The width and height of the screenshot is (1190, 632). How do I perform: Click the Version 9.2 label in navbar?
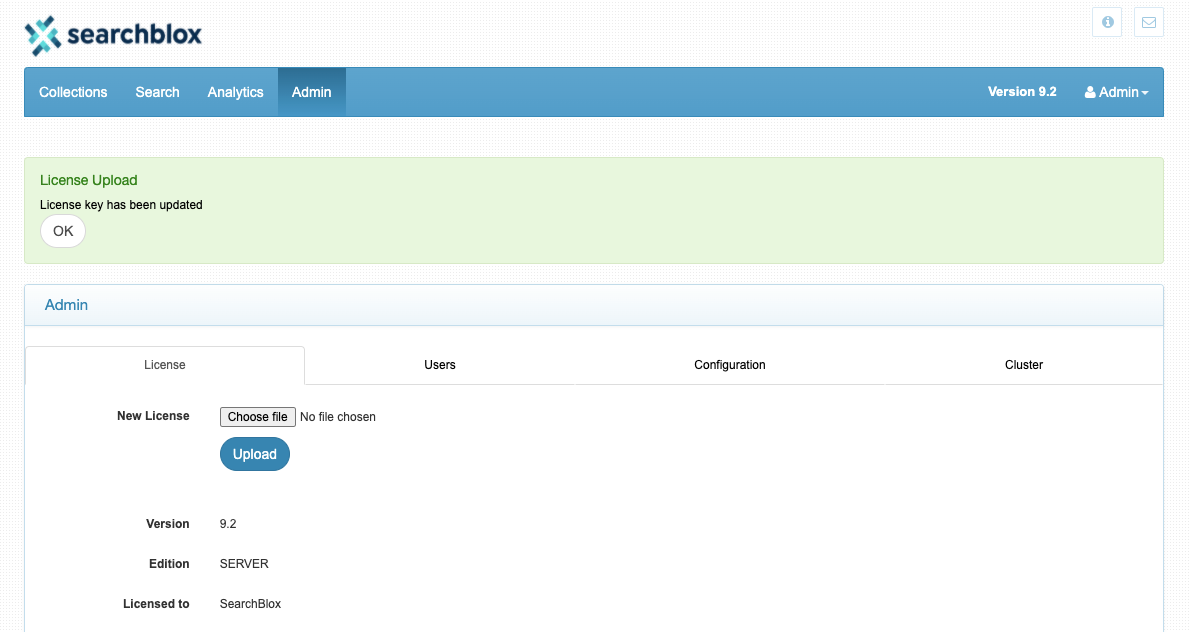(x=1022, y=92)
